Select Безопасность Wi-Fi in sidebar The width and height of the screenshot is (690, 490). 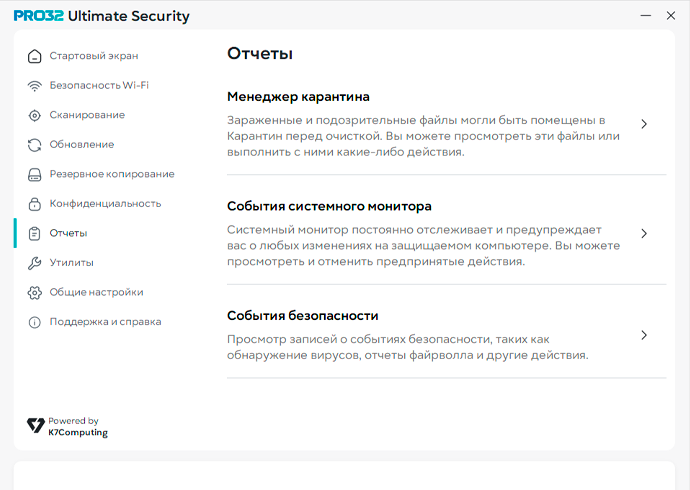pos(99,86)
